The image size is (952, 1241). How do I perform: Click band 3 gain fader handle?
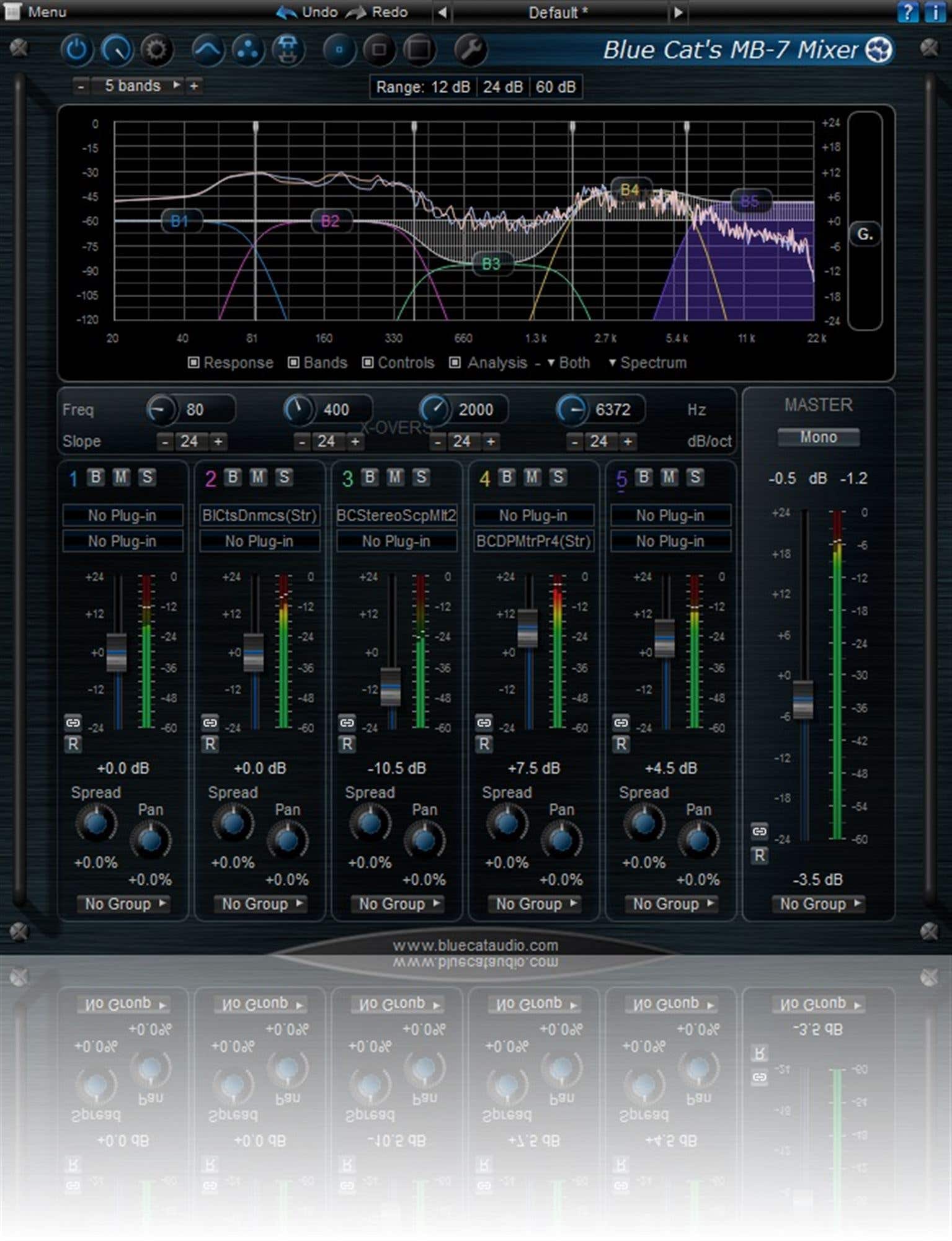point(391,686)
